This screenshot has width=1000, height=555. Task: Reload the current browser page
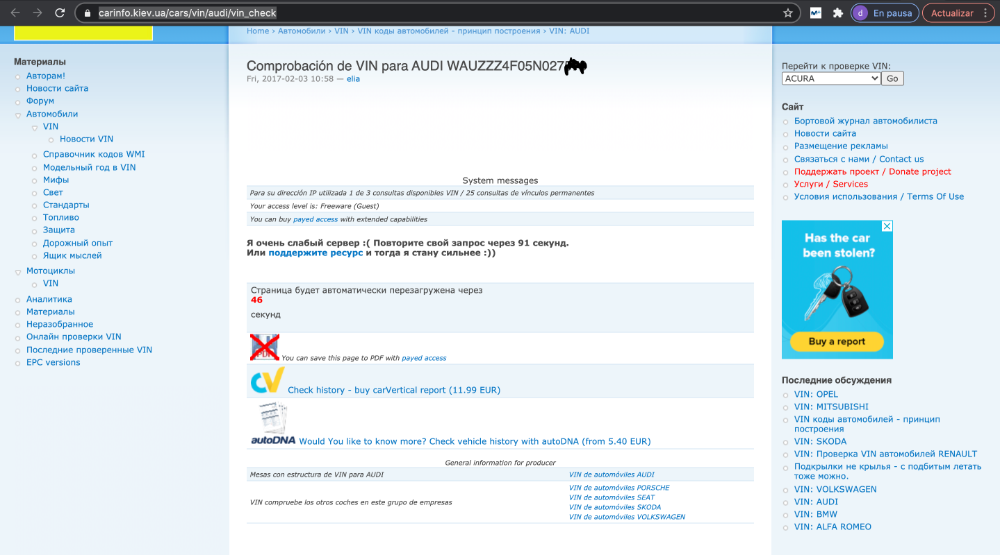pos(60,13)
